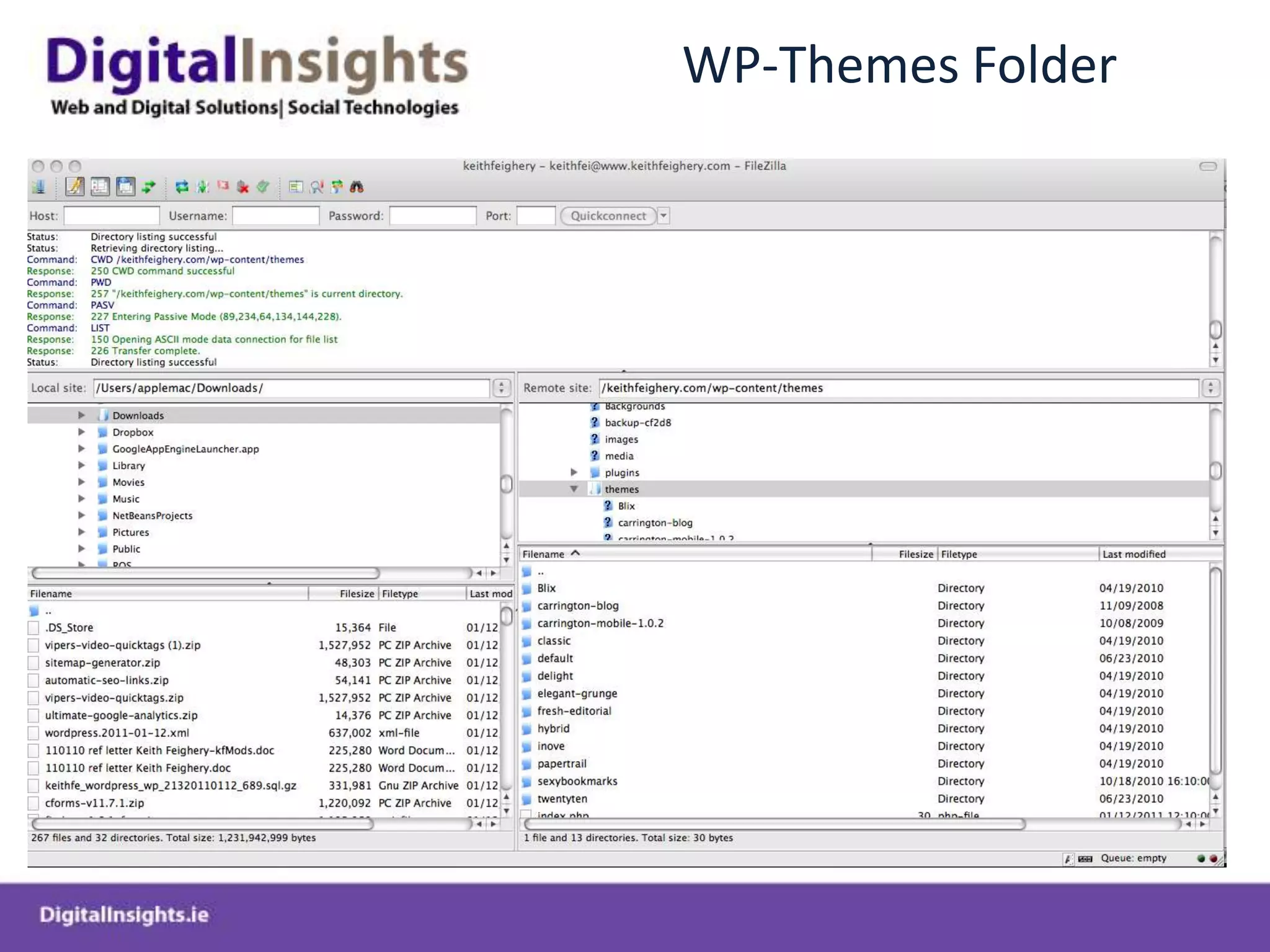Open the Local site path dropdown
The width and height of the screenshot is (1270, 952).
point(502,388)
